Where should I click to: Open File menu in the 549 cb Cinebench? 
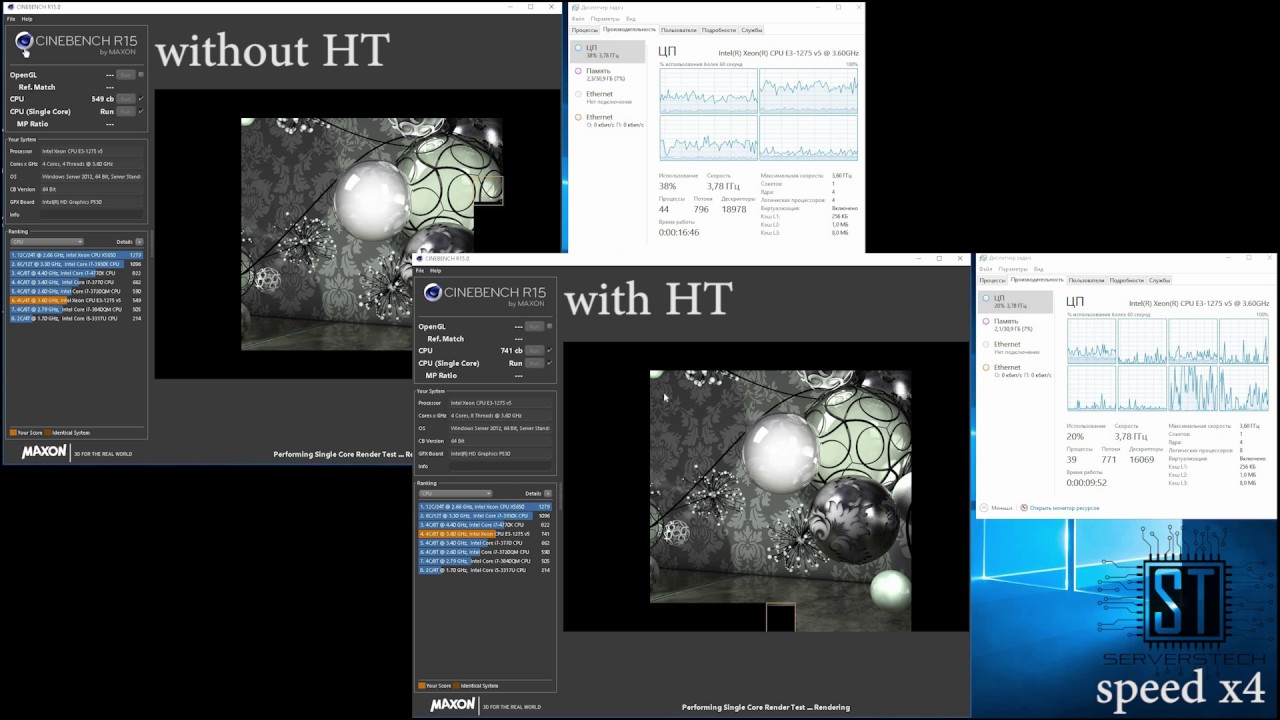11,19
